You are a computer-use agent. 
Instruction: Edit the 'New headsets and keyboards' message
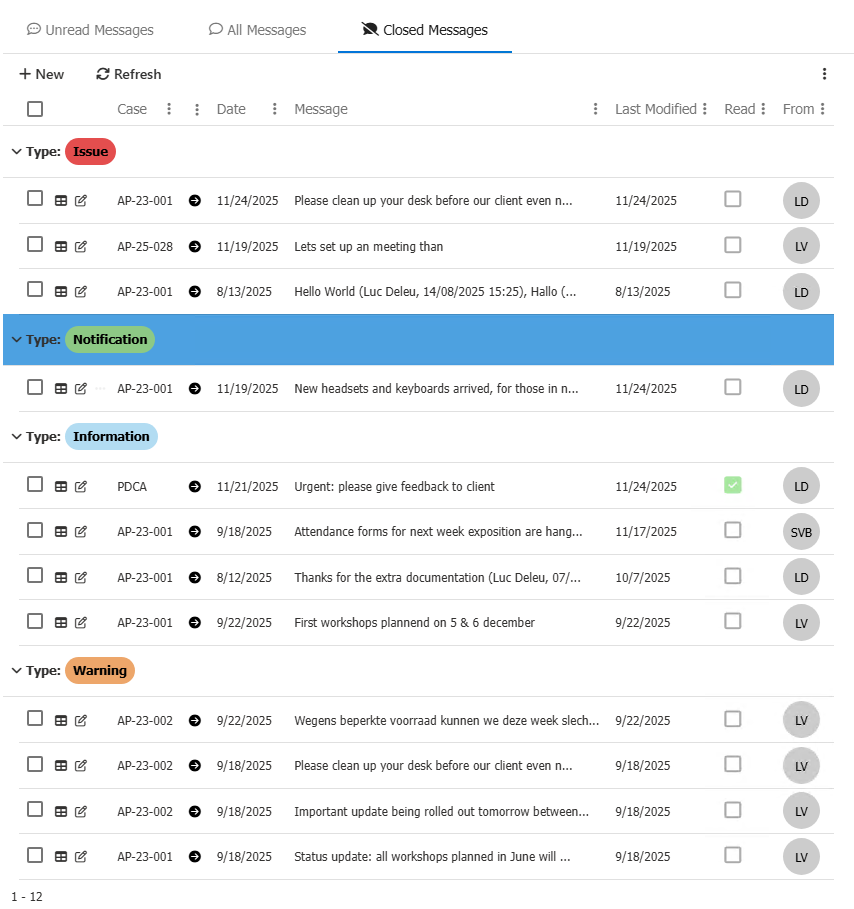click(81, 388)
